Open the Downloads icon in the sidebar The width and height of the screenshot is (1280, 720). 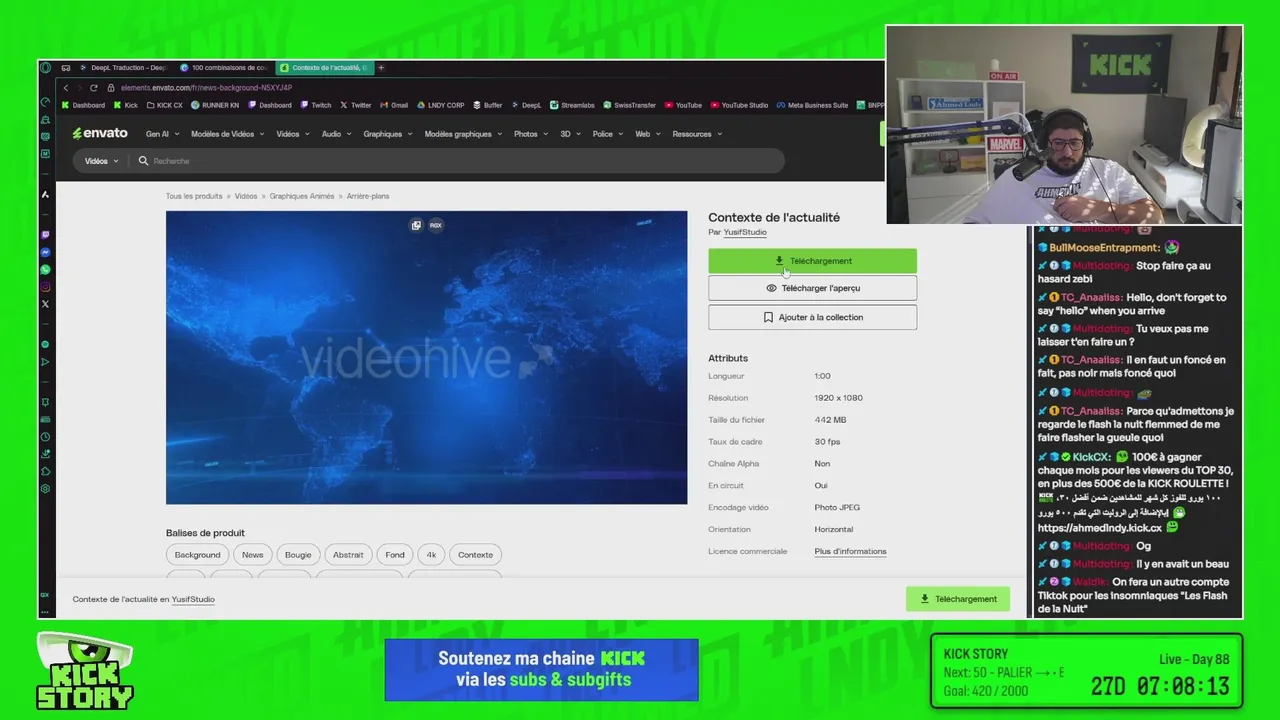point(45,454)
